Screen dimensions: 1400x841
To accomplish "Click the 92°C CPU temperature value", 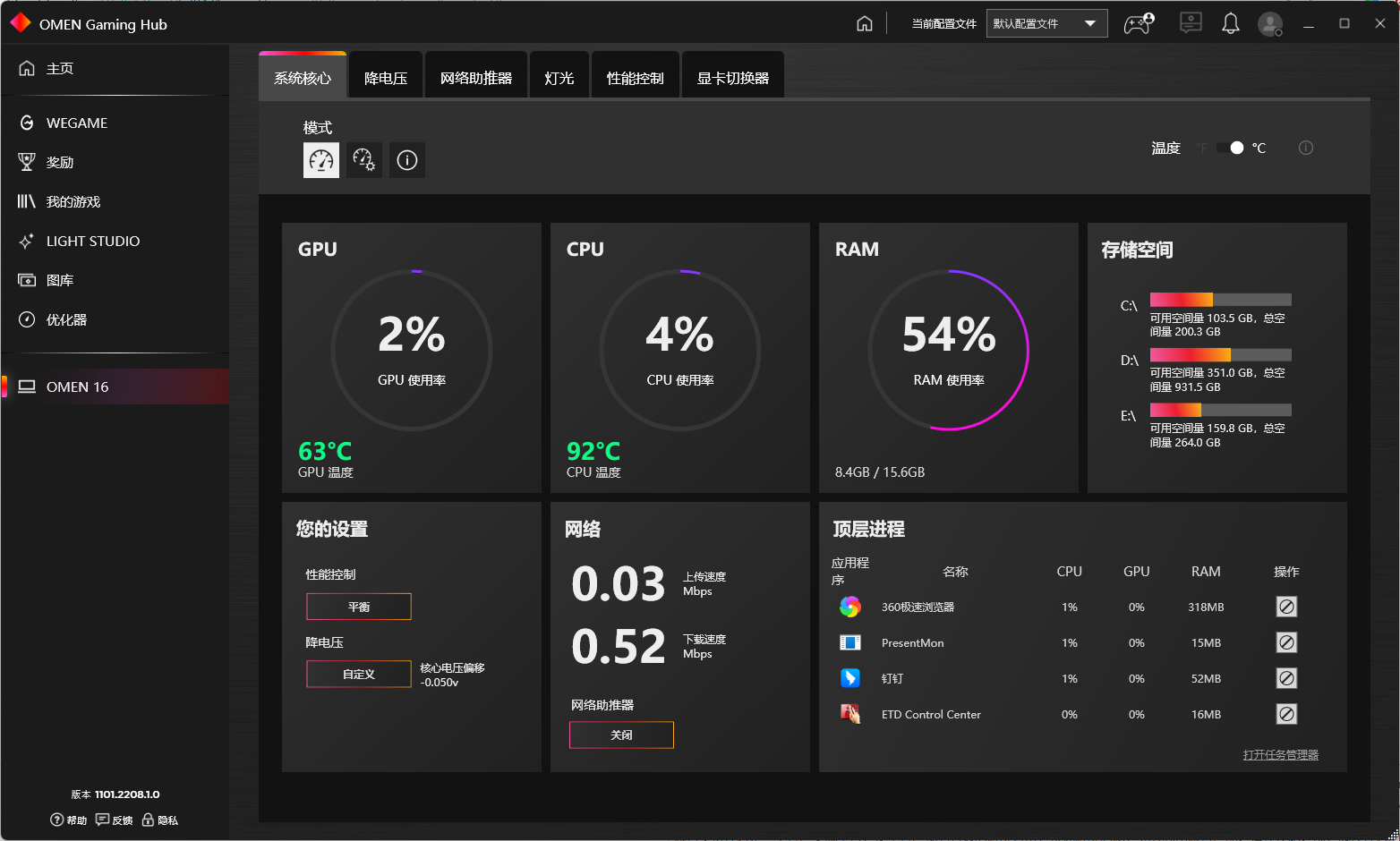I will click(593, 451).
